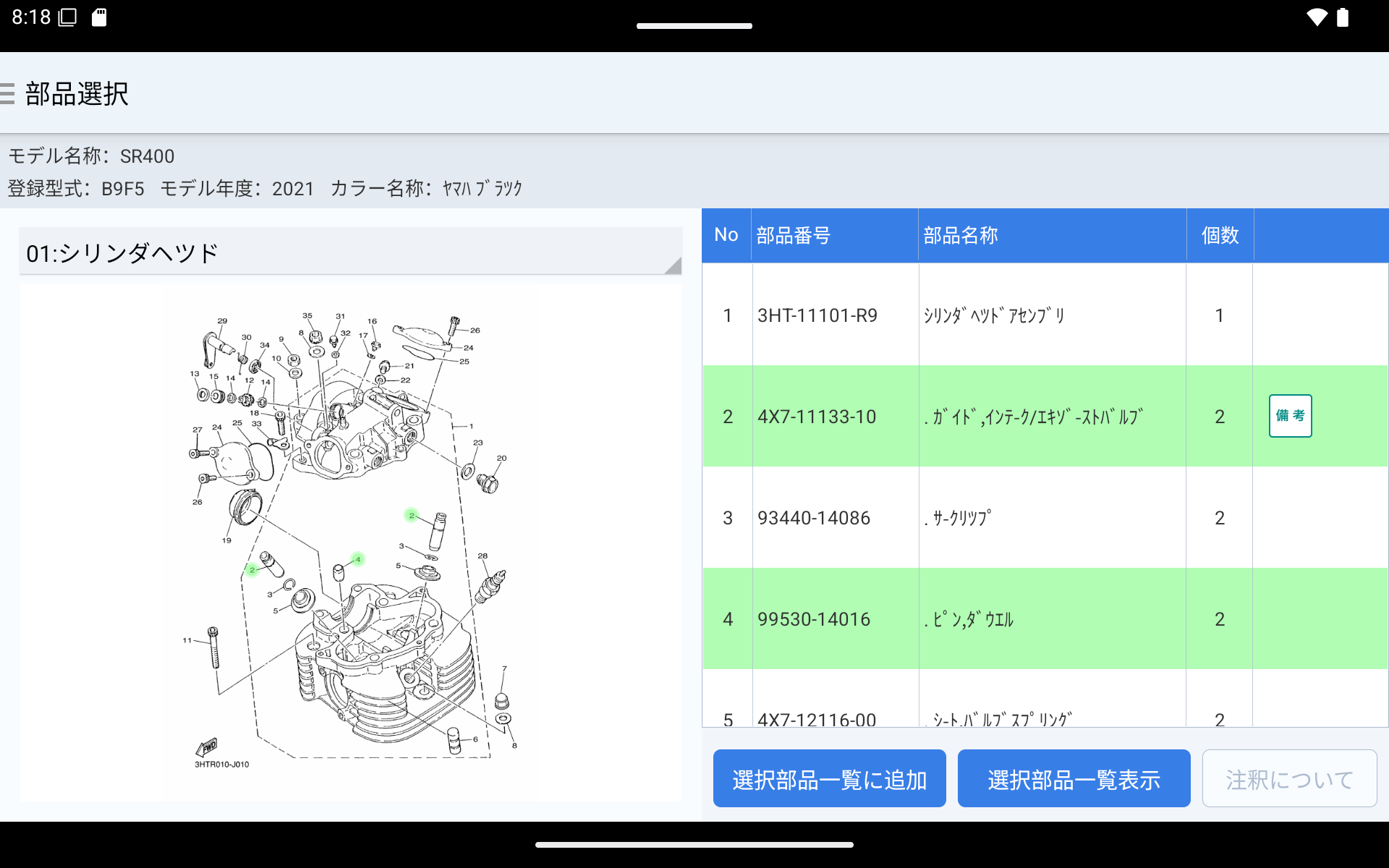Click the 個数 column header

1220,235
